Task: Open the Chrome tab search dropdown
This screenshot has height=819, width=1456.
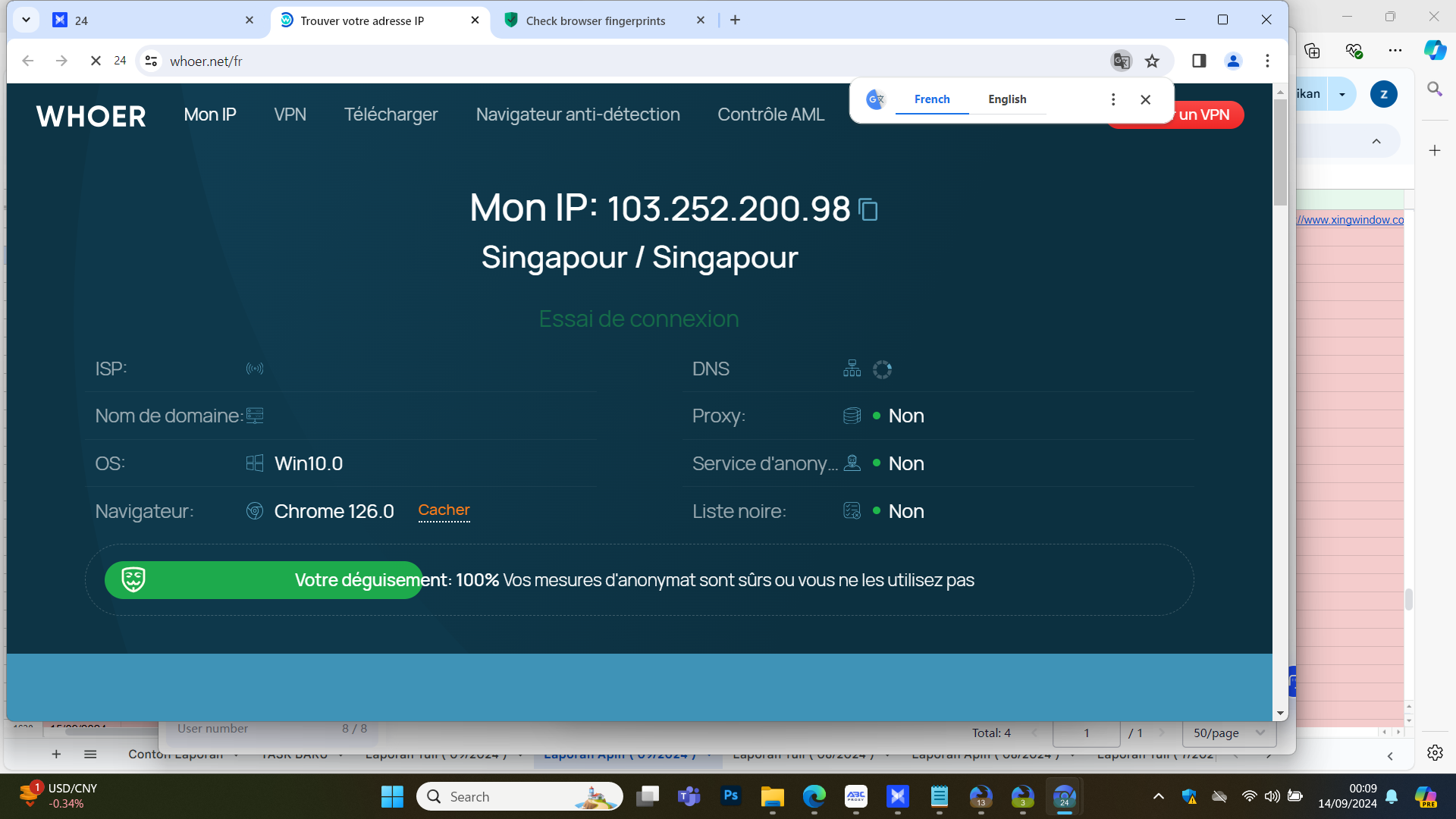Action: coord(26,20)
